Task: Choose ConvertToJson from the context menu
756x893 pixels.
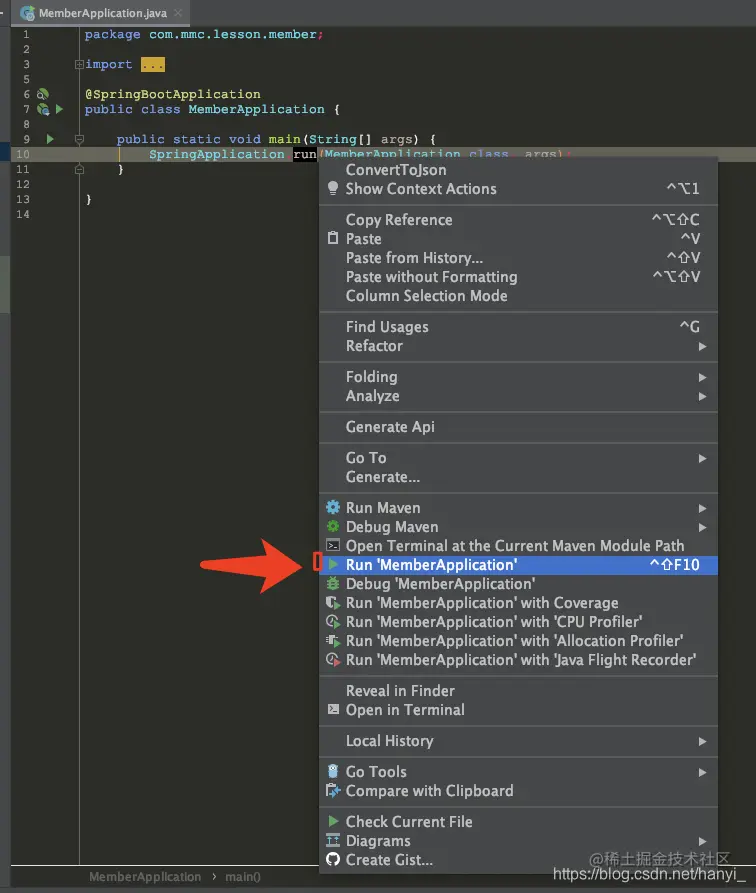Action: click(x=518, y=170)
